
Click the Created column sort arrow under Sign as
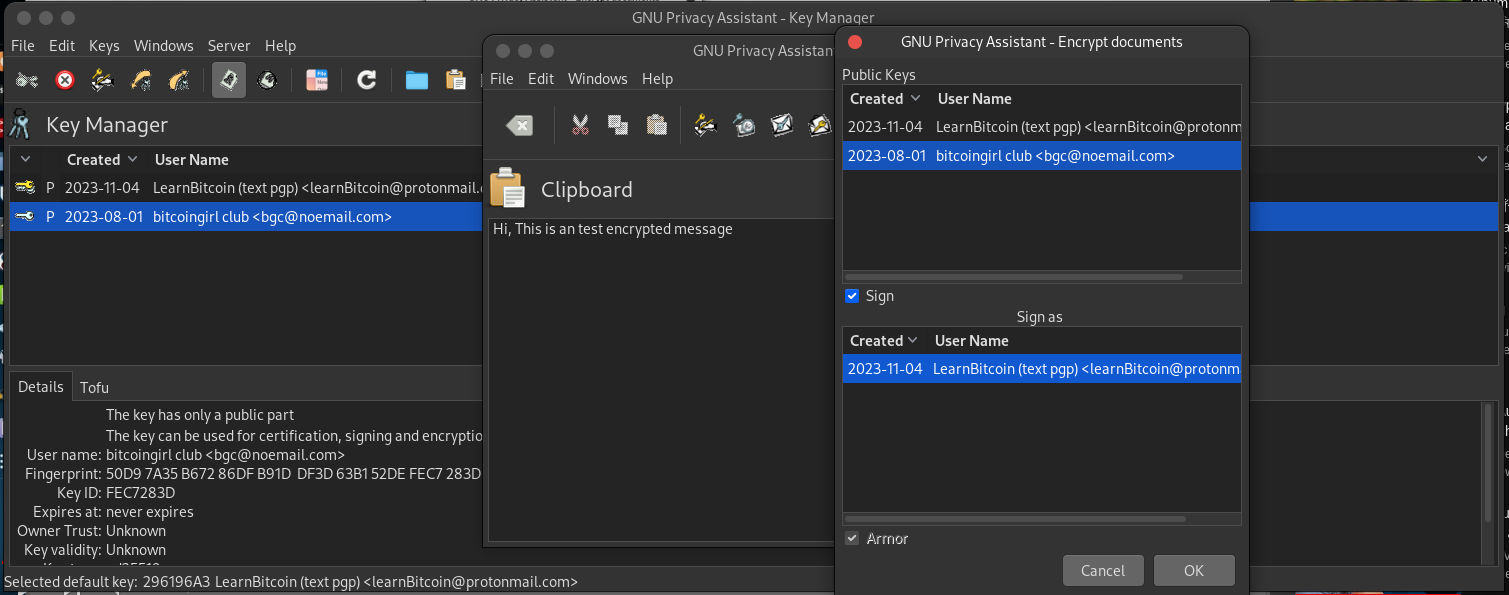tap(911, 341)
